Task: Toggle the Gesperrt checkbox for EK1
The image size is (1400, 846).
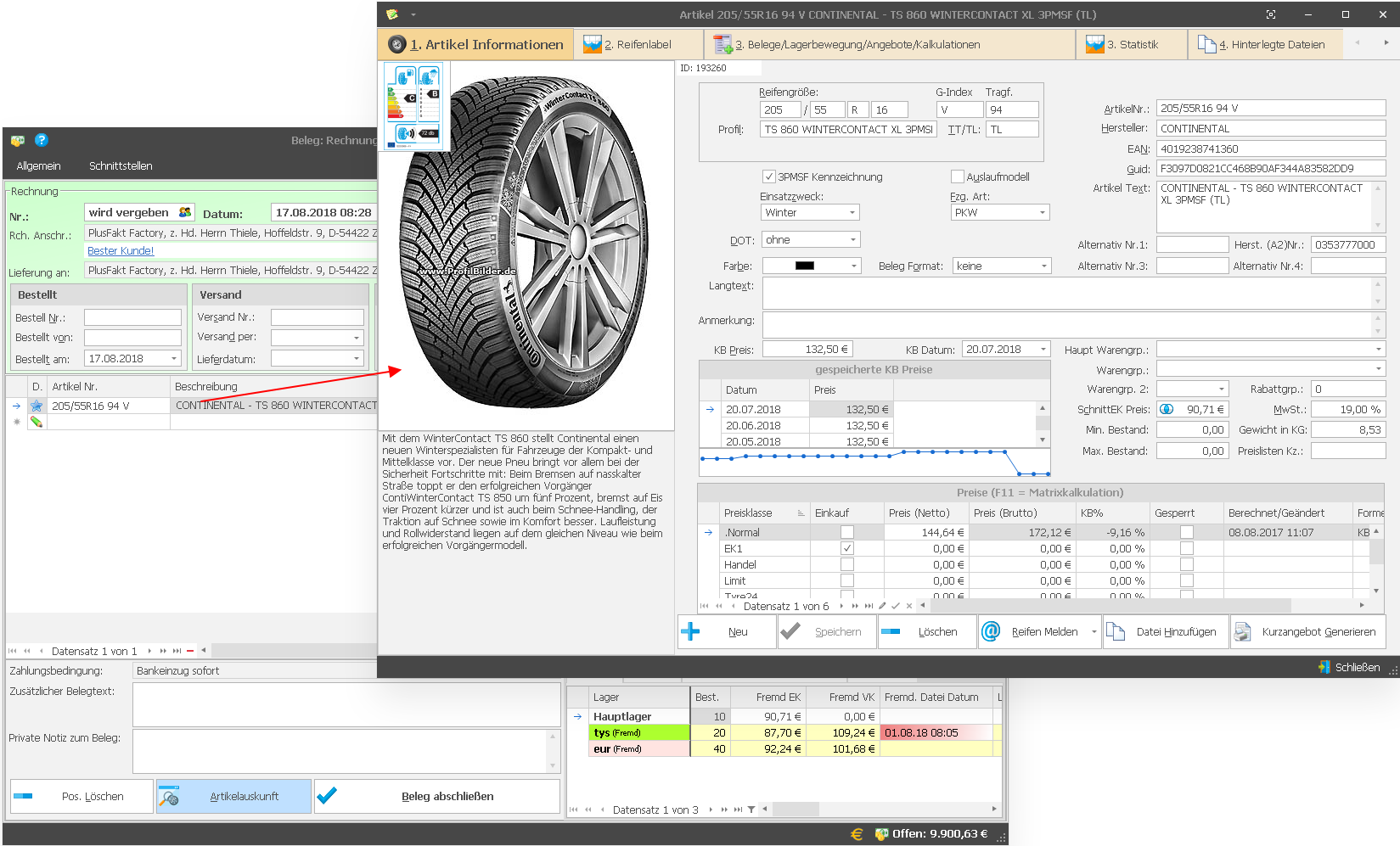Action: 1186,548
